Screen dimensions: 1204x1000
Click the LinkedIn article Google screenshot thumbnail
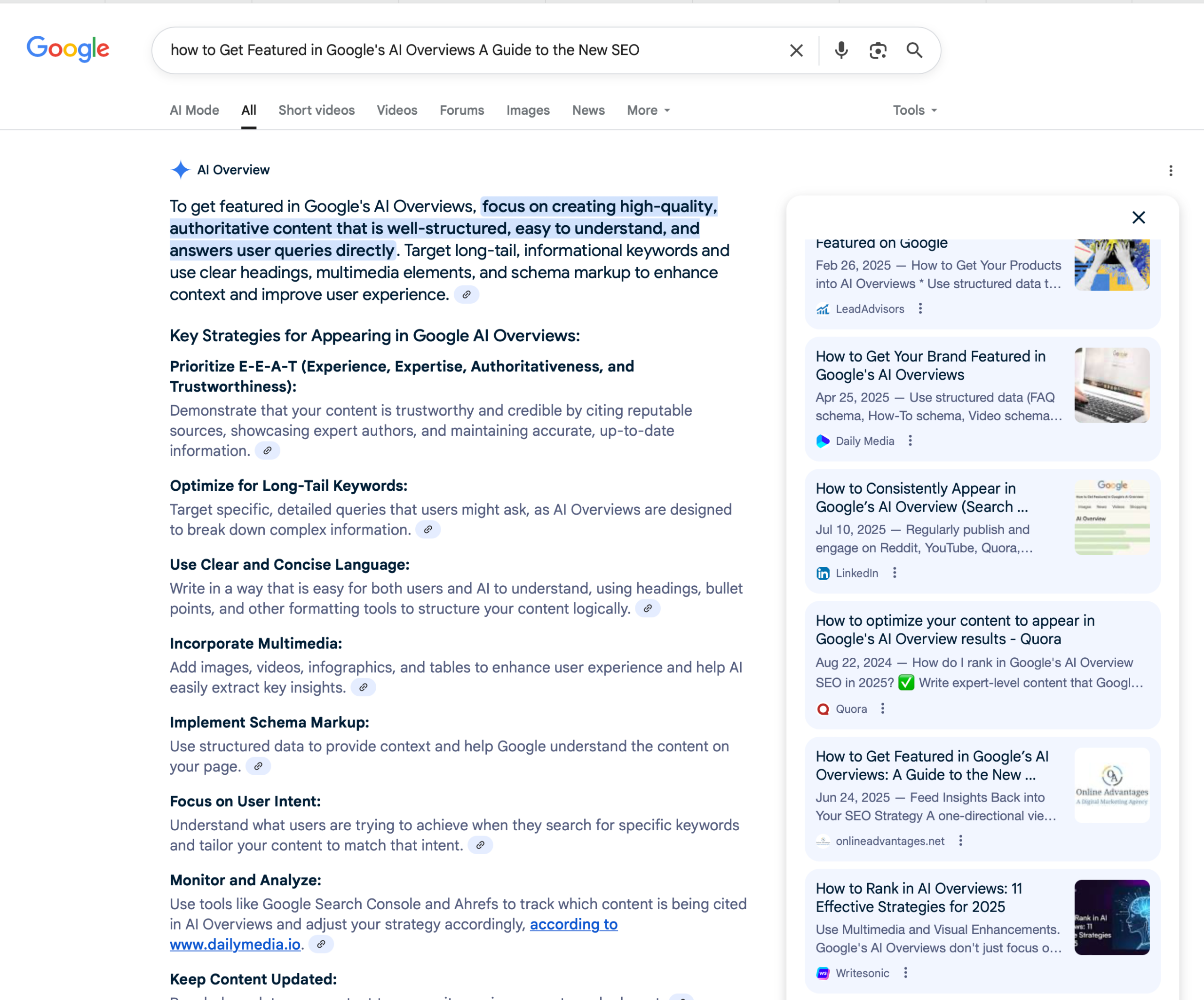(1112, 518)
